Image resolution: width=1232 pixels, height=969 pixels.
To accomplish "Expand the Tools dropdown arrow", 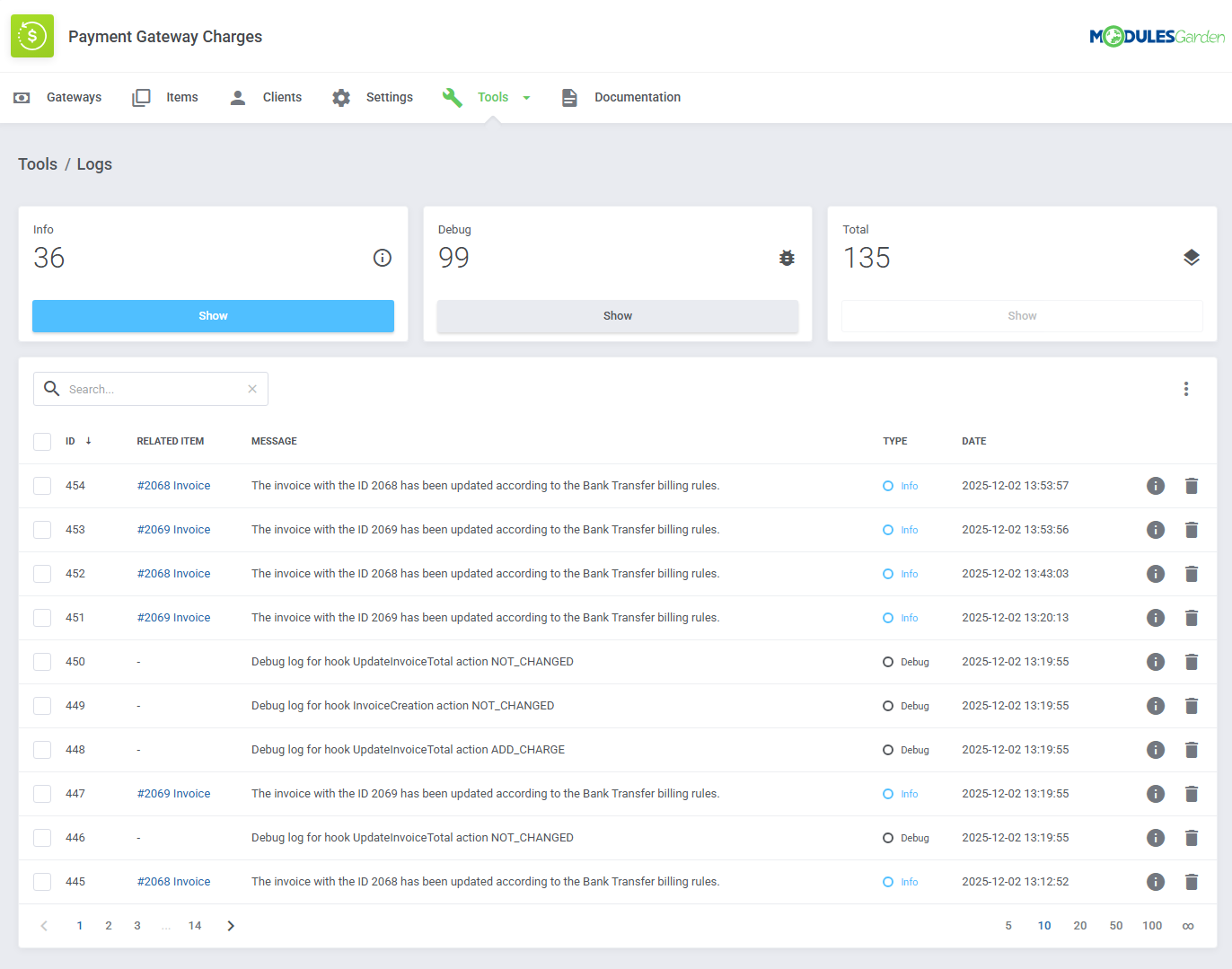I will coord(527,97).
